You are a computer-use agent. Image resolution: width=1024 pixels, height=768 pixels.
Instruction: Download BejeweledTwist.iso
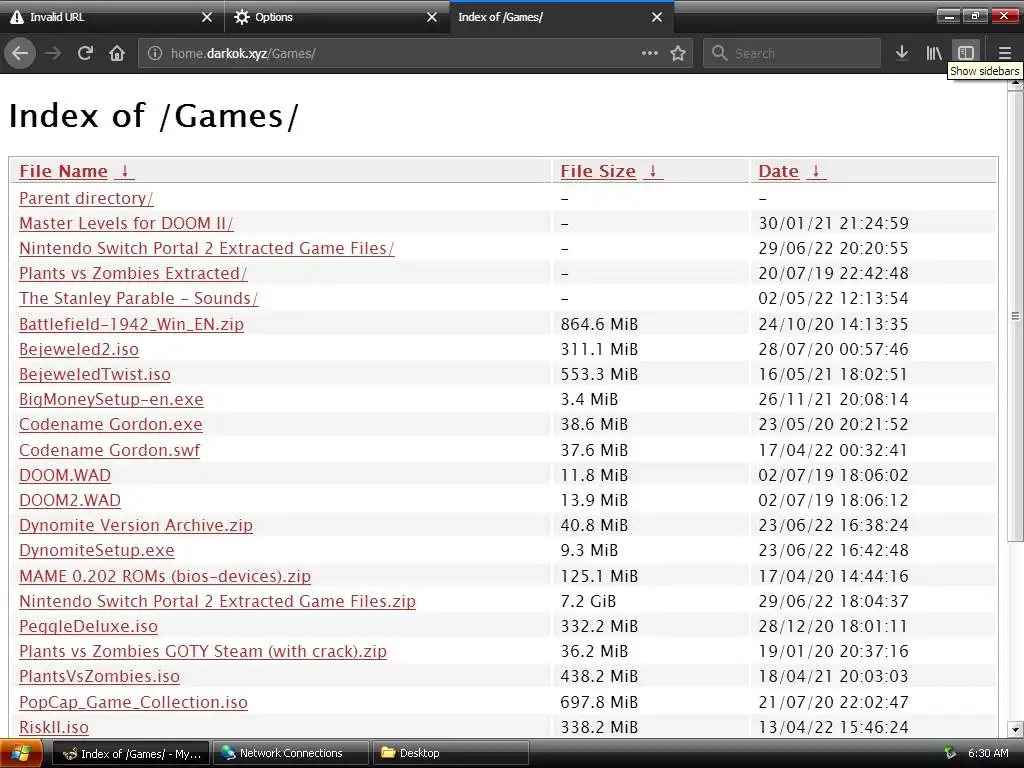(95, 374)
